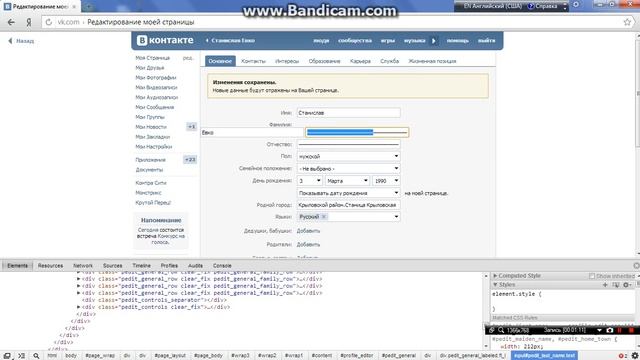
Task: Open Мои Друзья in the sidebar
Action: pos(150,68)
